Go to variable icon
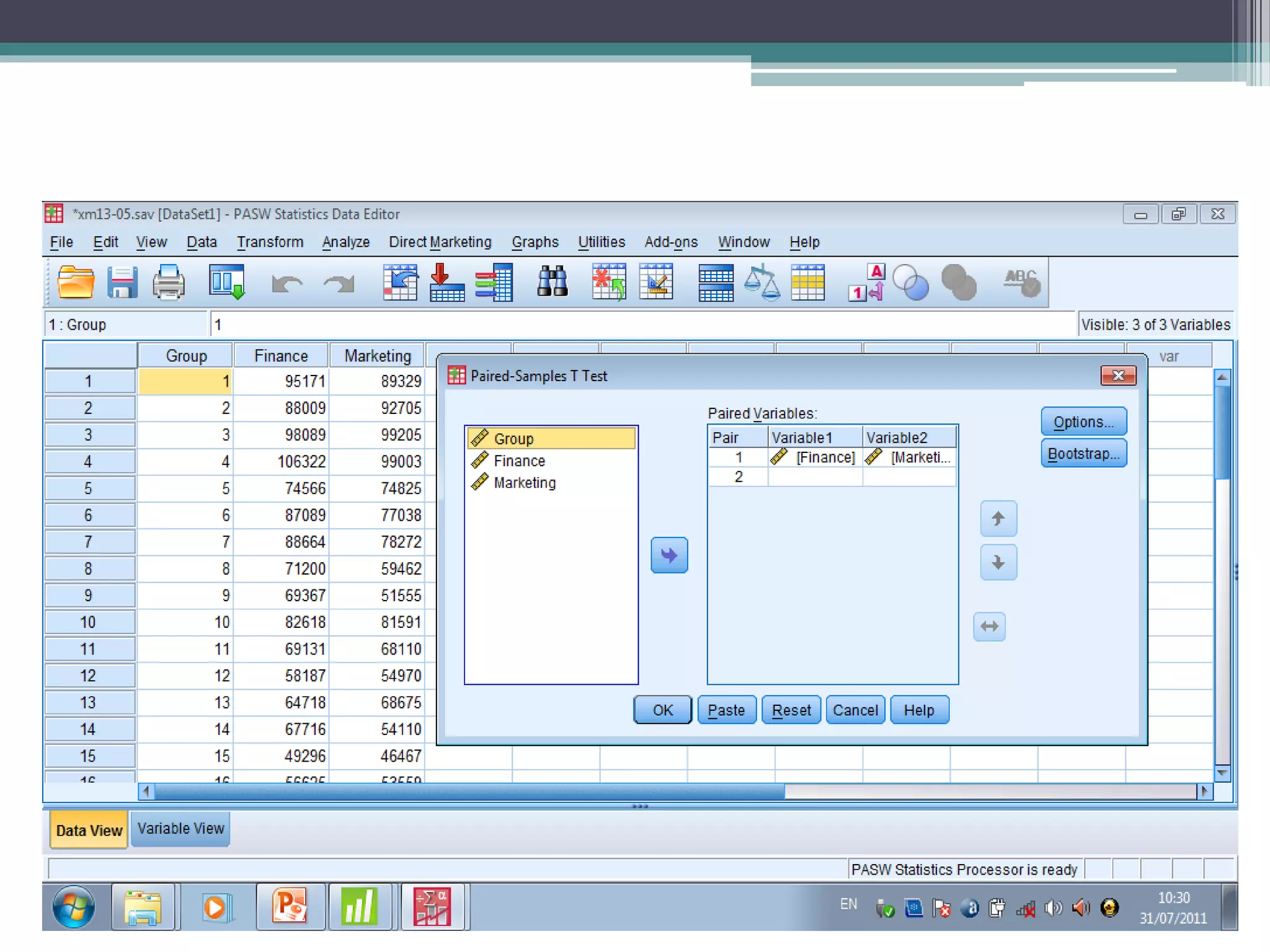This screenshot has height=952, width=1270. 447,283
